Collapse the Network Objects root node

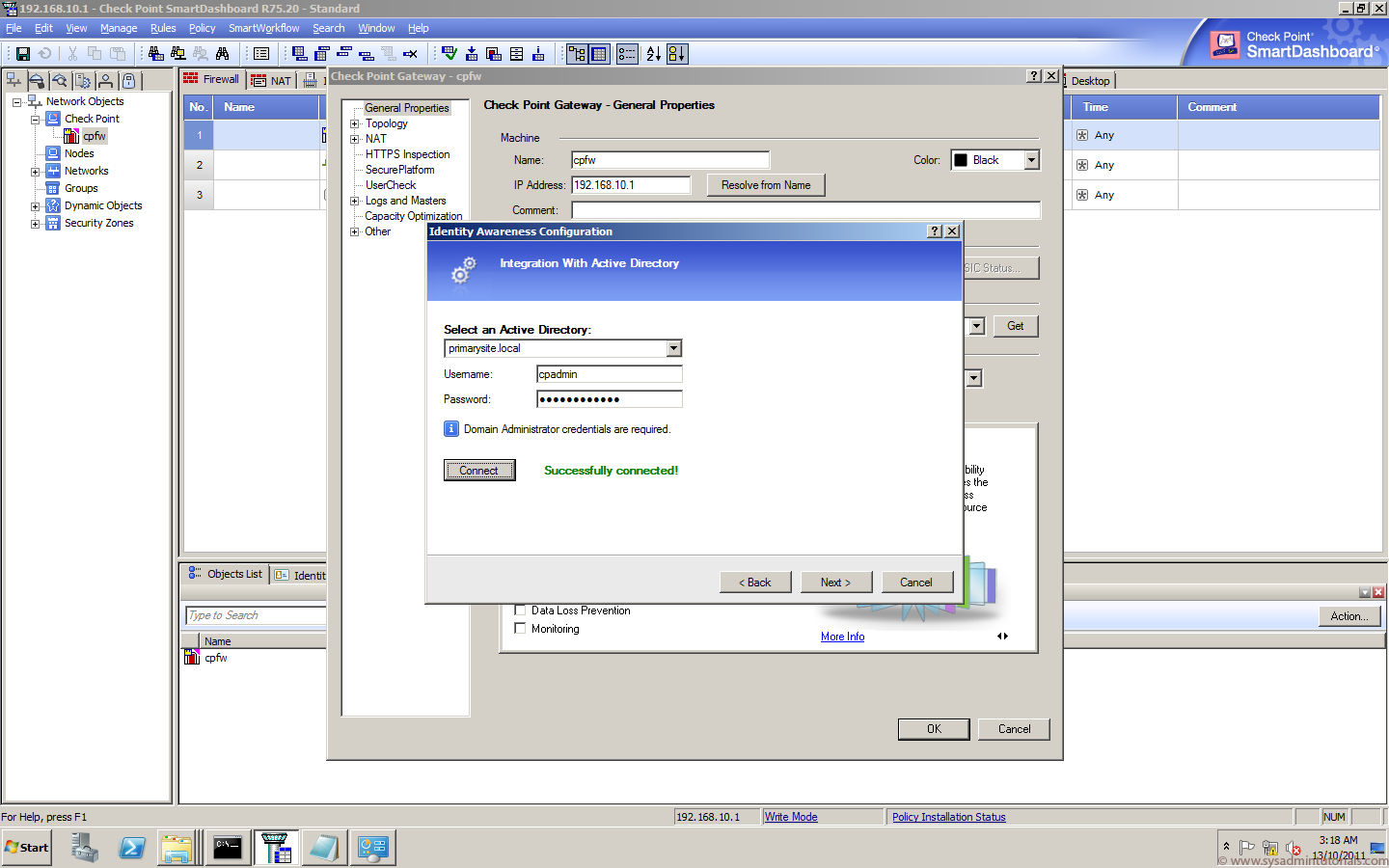coord(16,102)
